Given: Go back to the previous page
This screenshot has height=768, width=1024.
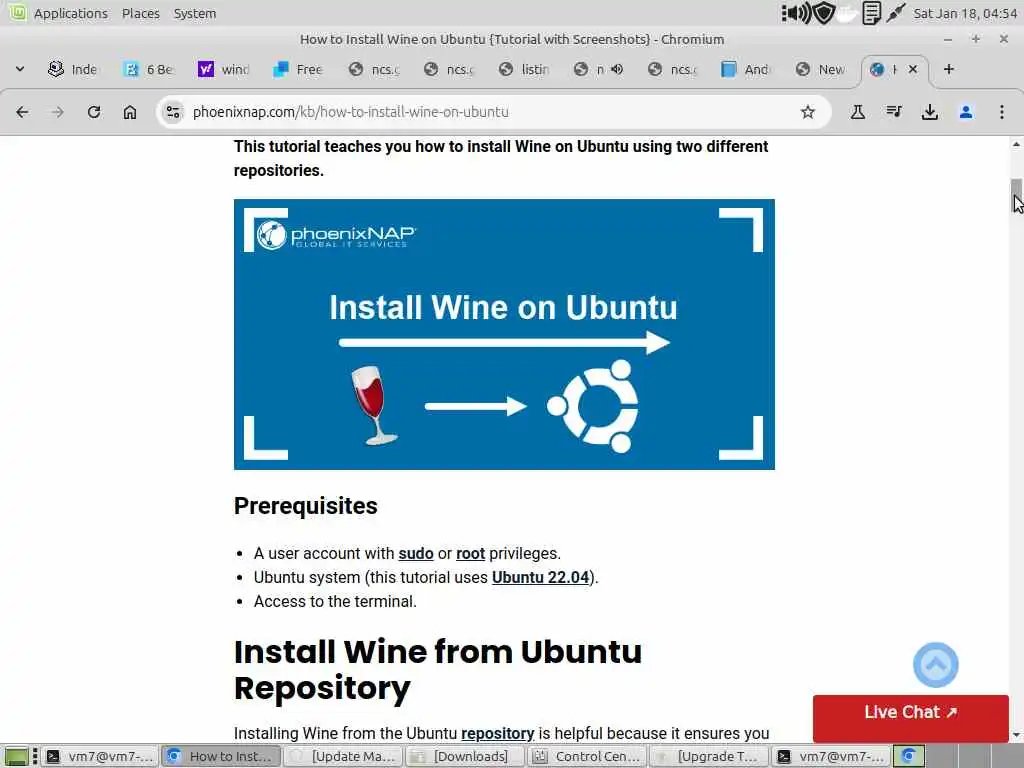Looking at the screenshot, I should click(22, 112).
